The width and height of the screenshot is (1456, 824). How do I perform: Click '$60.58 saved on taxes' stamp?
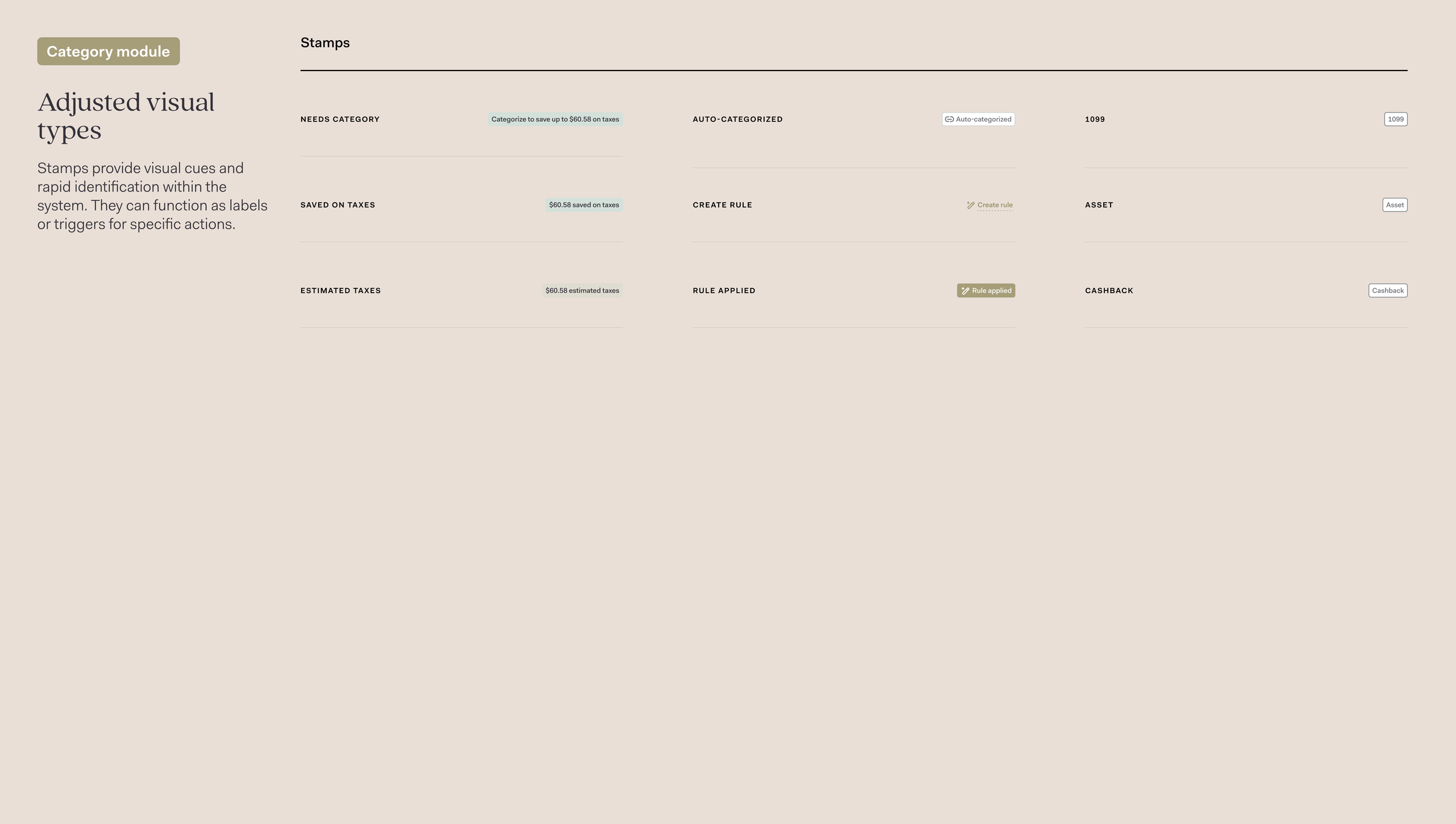[x=584, y=205]
